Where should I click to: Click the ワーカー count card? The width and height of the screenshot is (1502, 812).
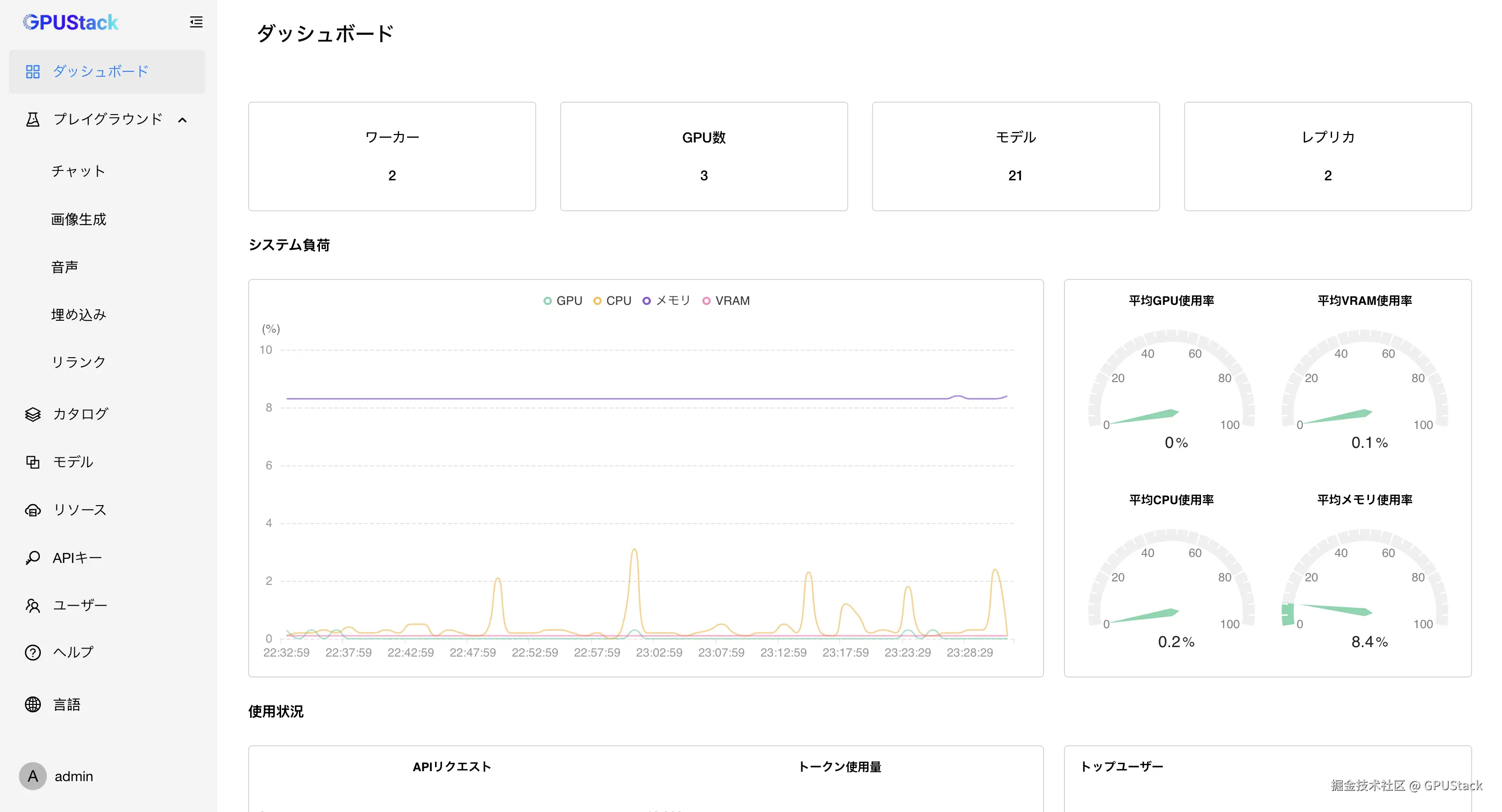(x=392, y=156)
